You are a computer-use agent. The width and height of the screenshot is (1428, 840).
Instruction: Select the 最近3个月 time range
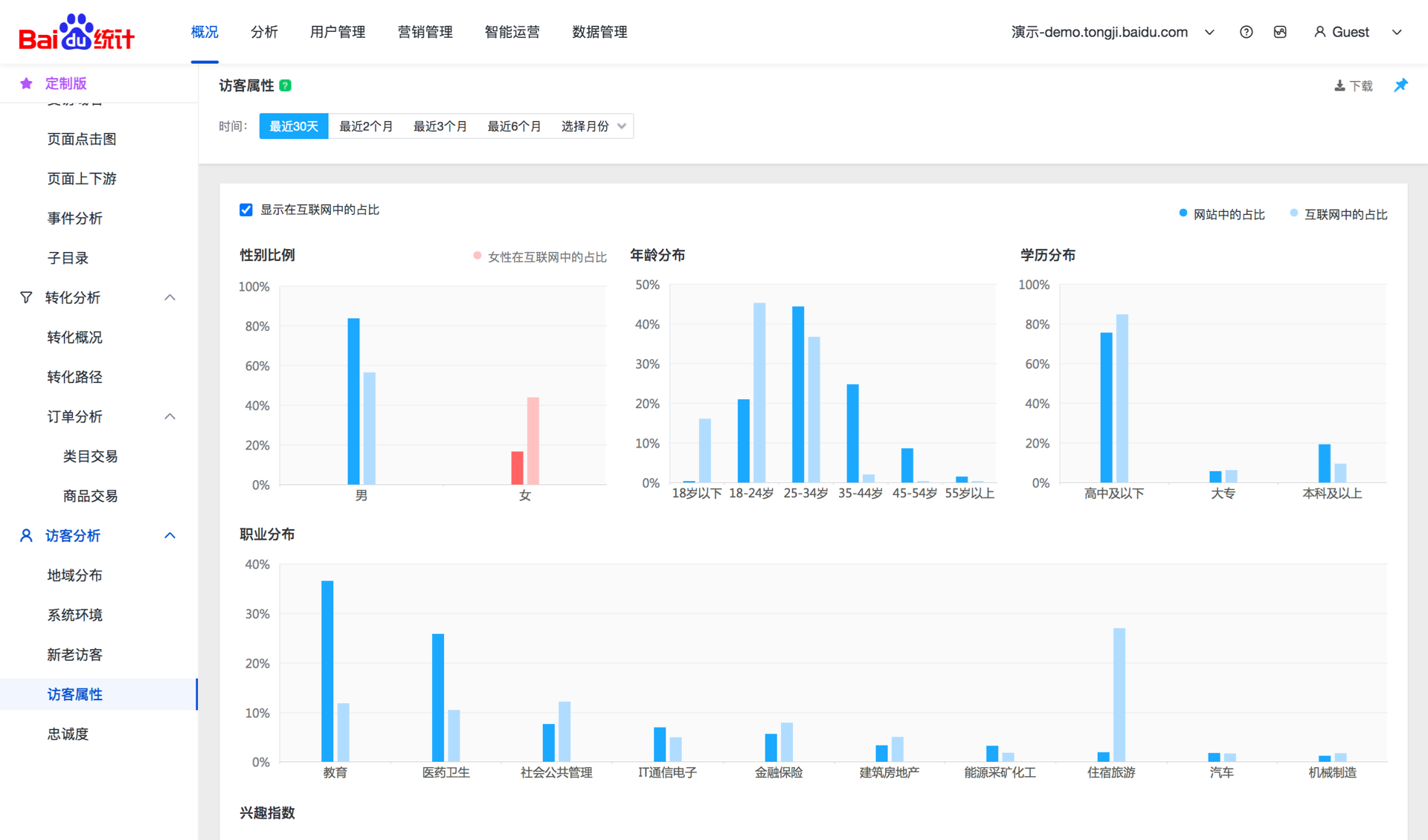click(x=440, y=126)
